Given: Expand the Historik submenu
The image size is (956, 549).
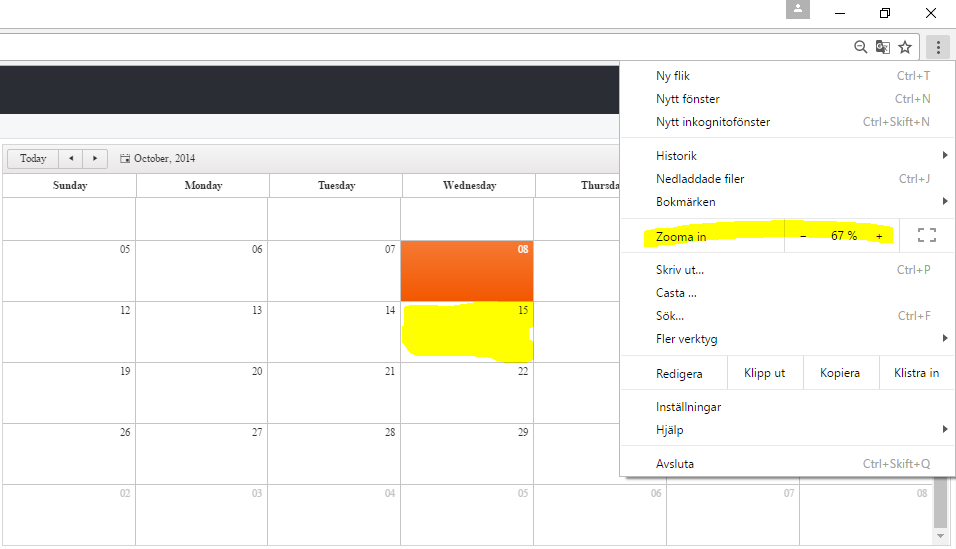Looking at the screenshot, I should click(787, 156).
